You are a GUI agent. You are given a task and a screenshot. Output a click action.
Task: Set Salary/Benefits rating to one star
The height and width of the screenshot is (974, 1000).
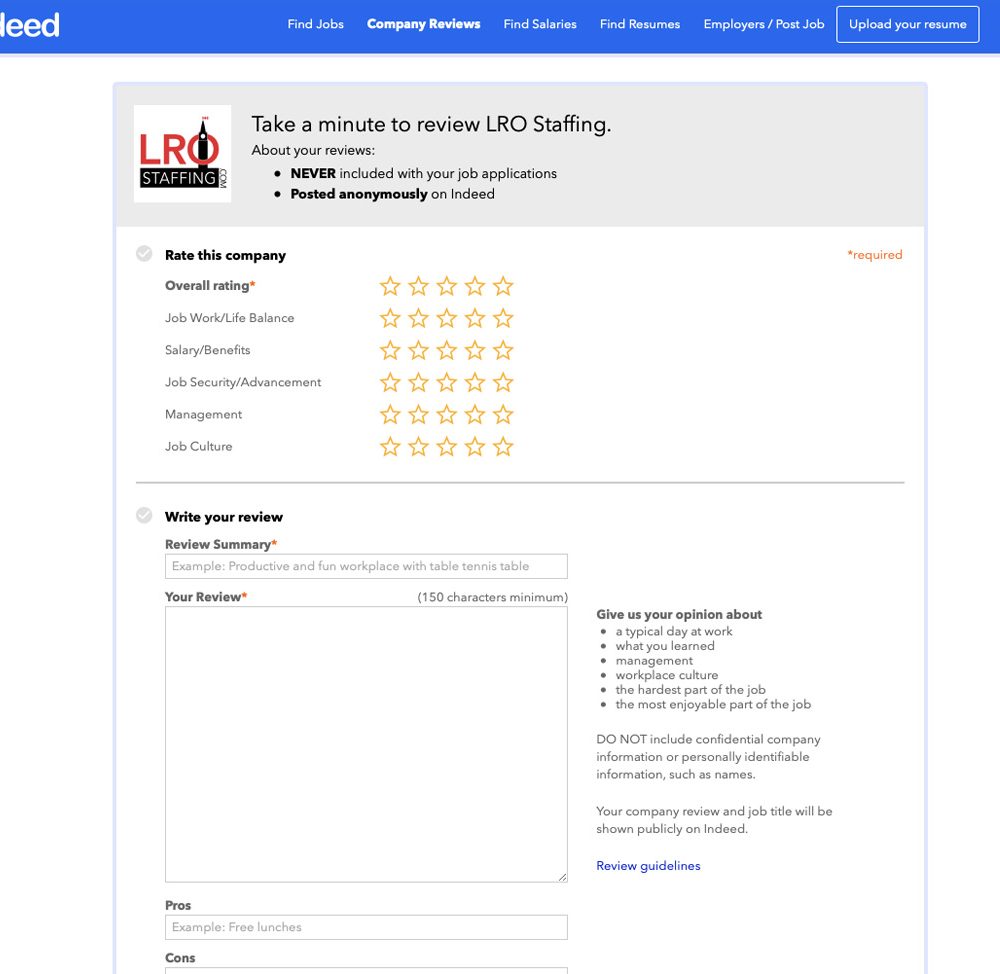tap(390, 351)
